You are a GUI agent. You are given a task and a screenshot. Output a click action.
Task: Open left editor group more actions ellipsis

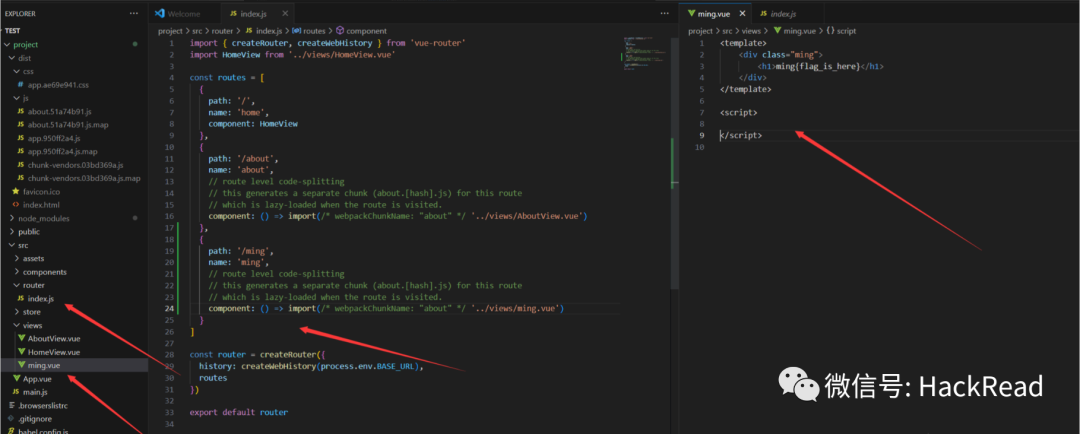[x=664, y=13]
